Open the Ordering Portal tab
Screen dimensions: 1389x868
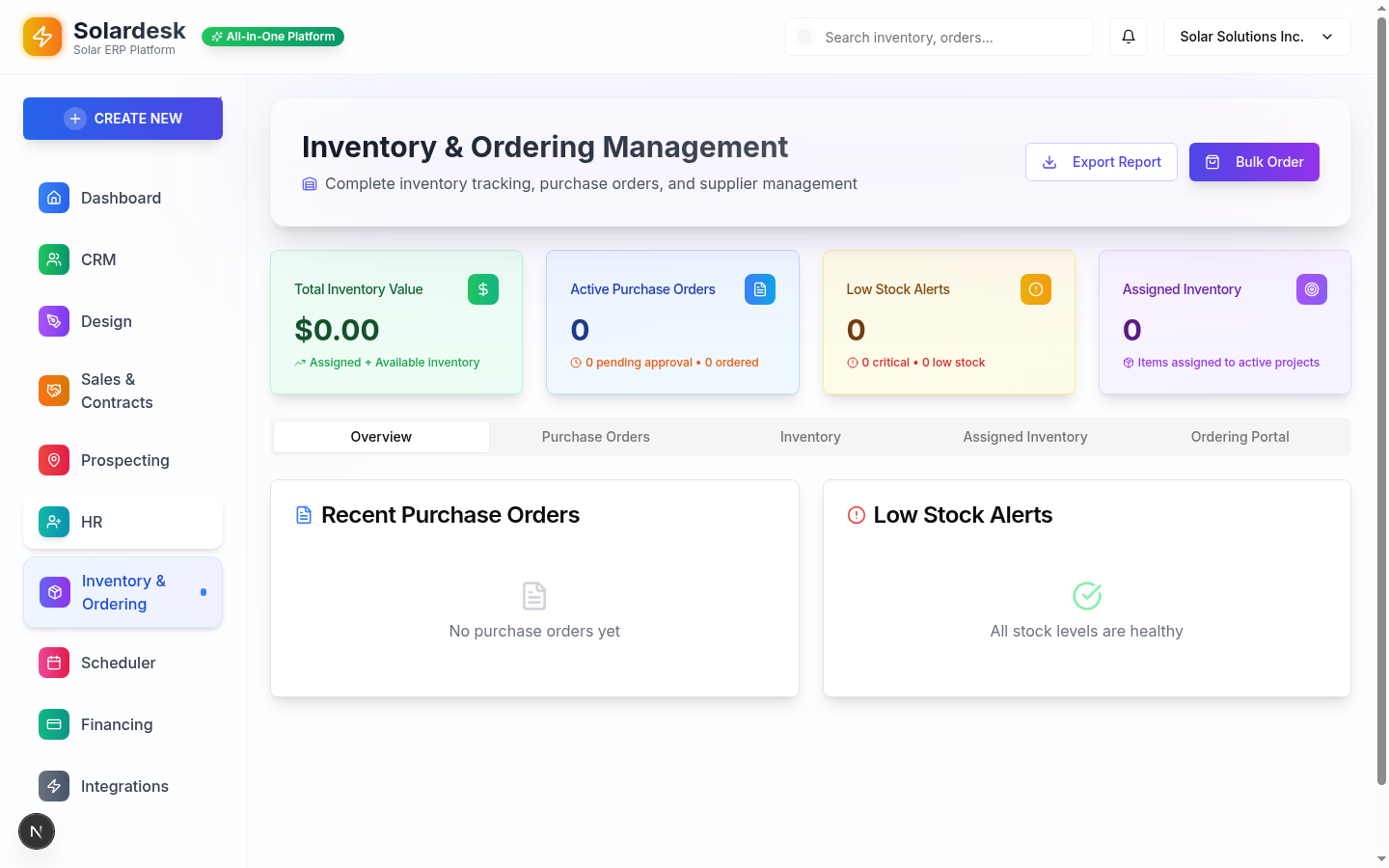tap(1239, 436)
